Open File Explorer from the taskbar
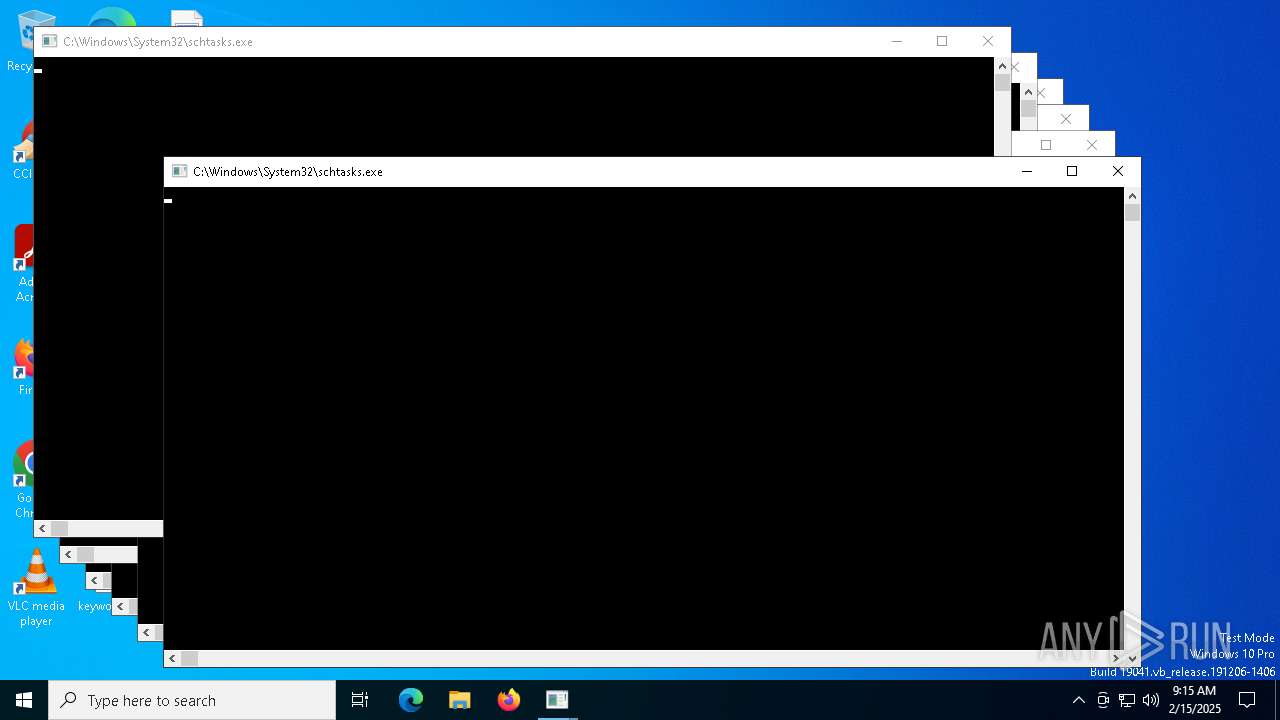The height and width of the screenshot is (720, 1280). 460,700
